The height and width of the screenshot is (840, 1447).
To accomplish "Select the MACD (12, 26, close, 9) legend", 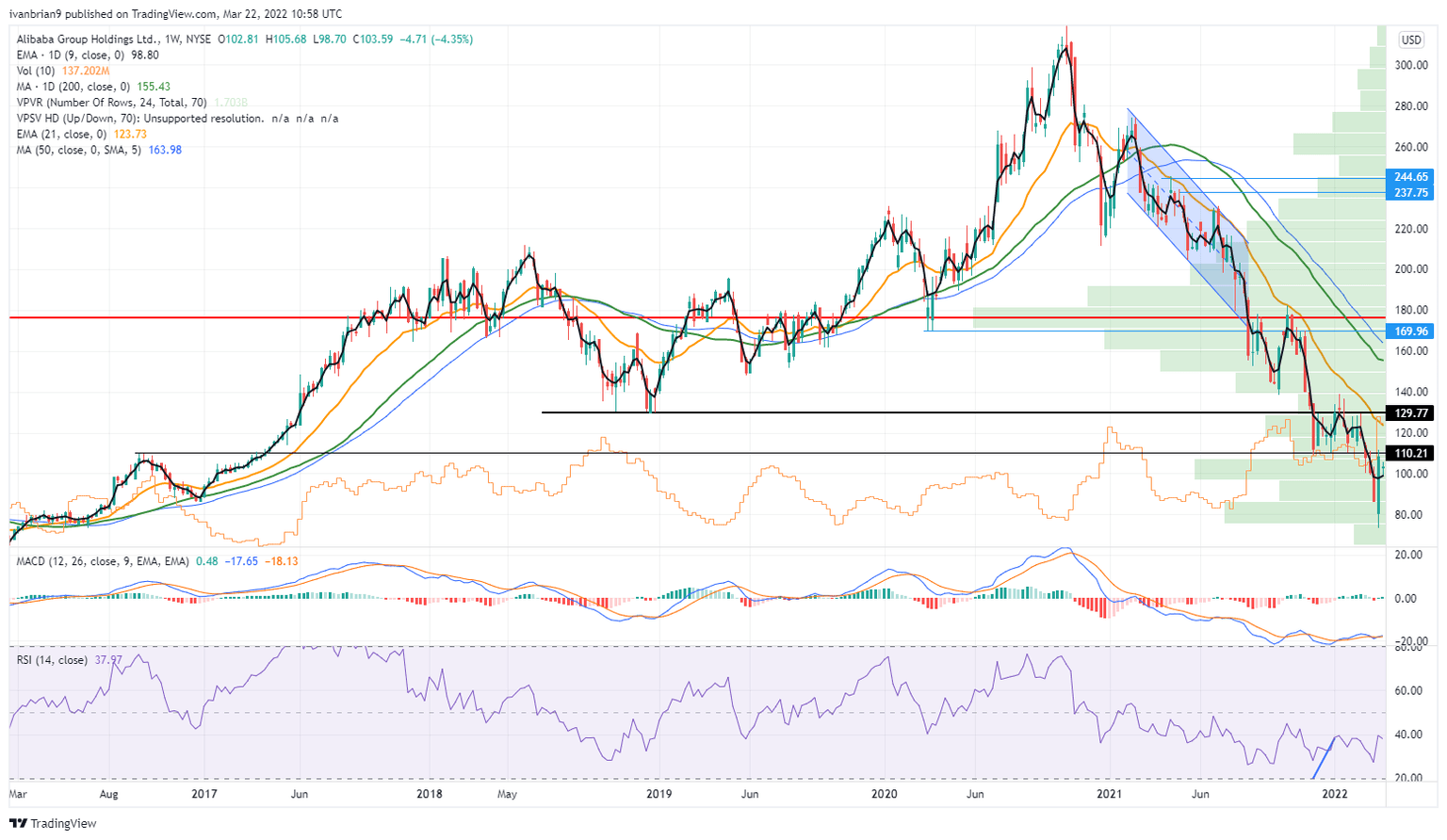I will (102, 561).
